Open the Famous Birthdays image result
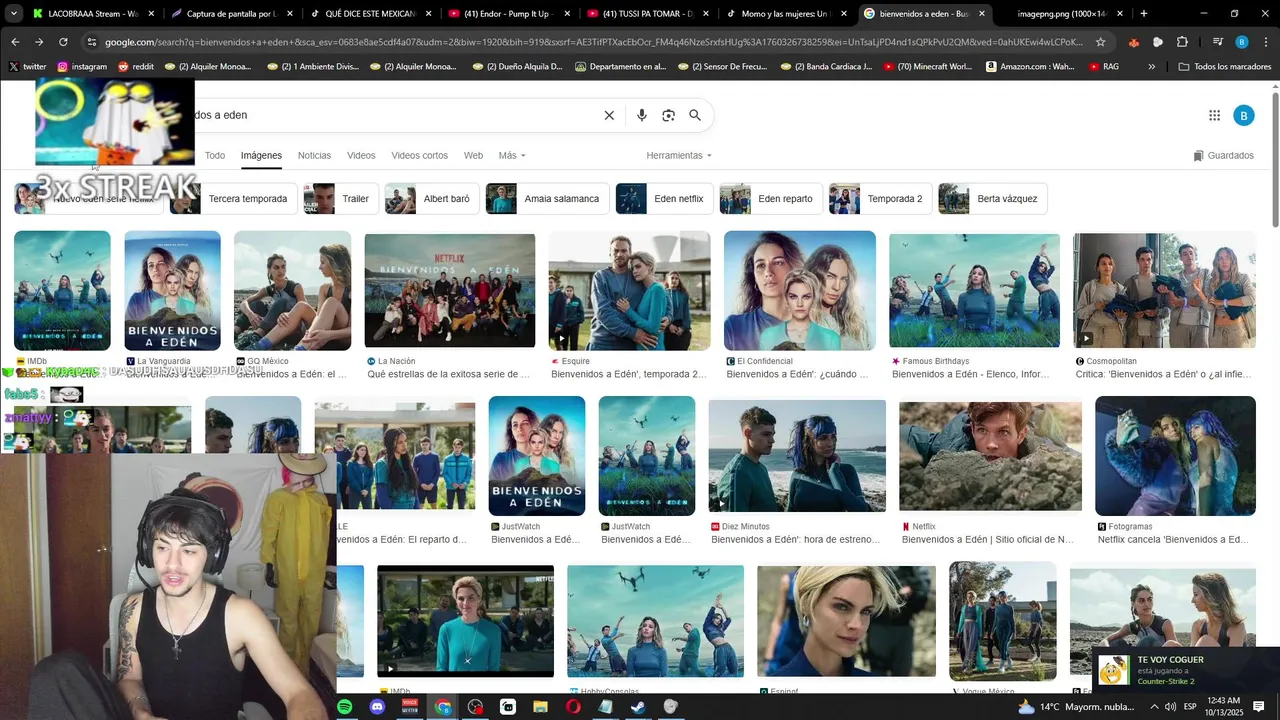This screenshot has height=720, width=1280. pyautogui.click(x=974, y=291)
